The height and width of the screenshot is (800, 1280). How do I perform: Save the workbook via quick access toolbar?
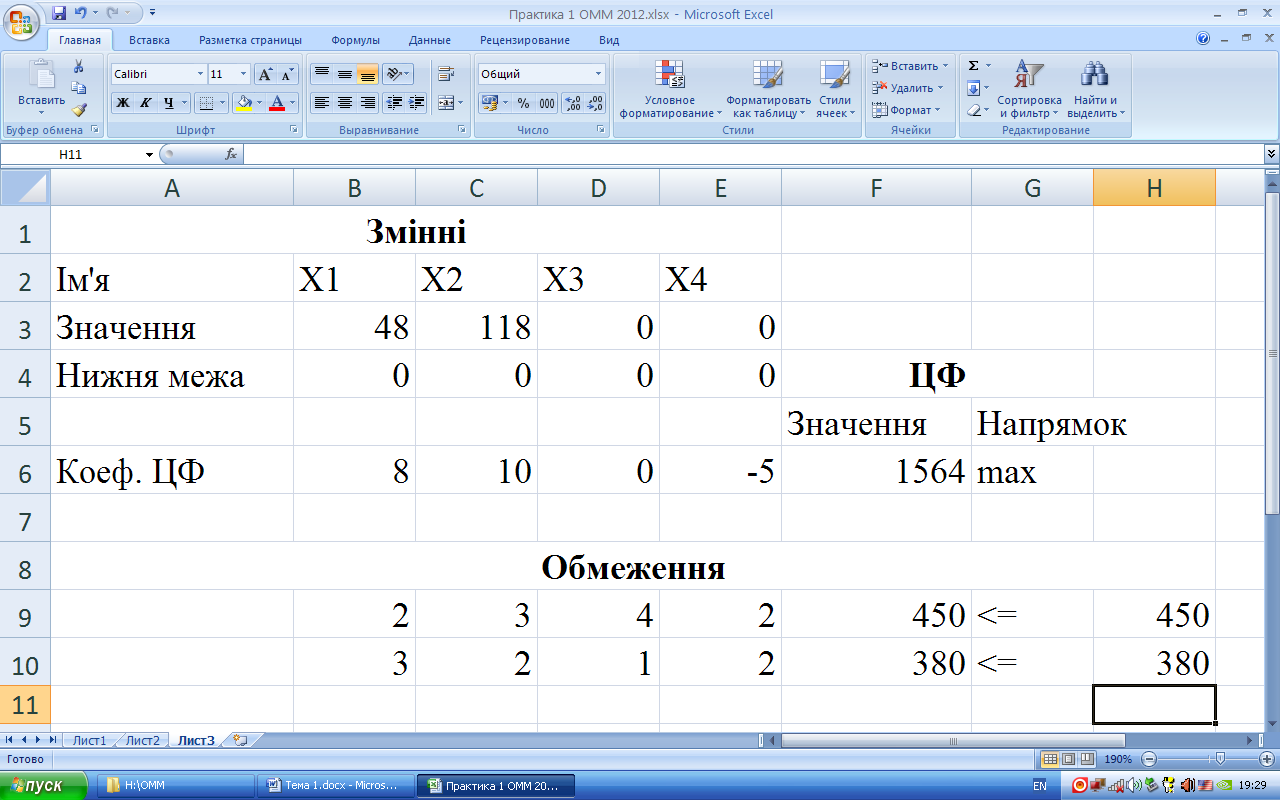point(58,14)
